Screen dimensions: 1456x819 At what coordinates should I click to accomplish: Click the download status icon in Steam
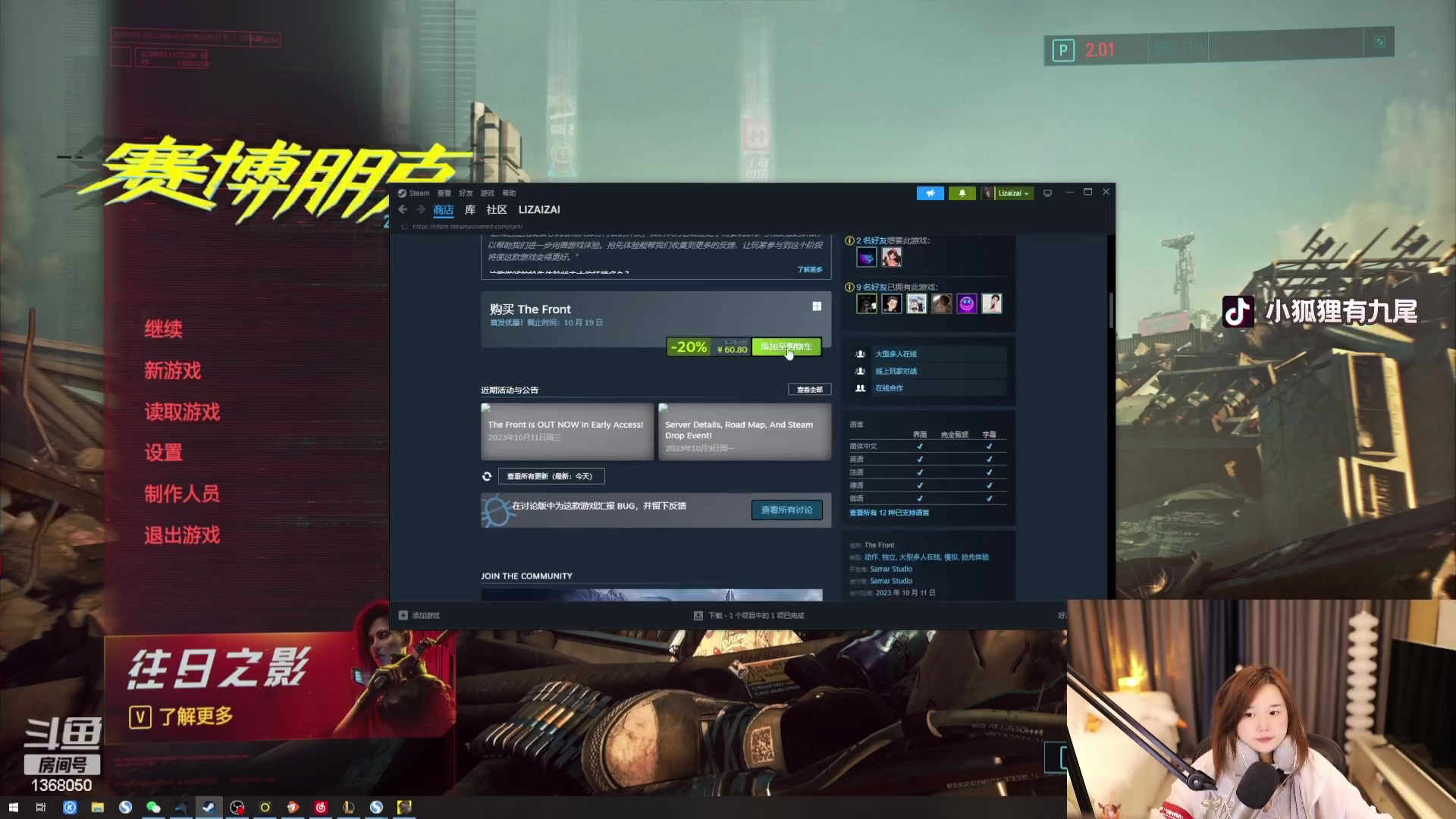[x=698, y=616]
